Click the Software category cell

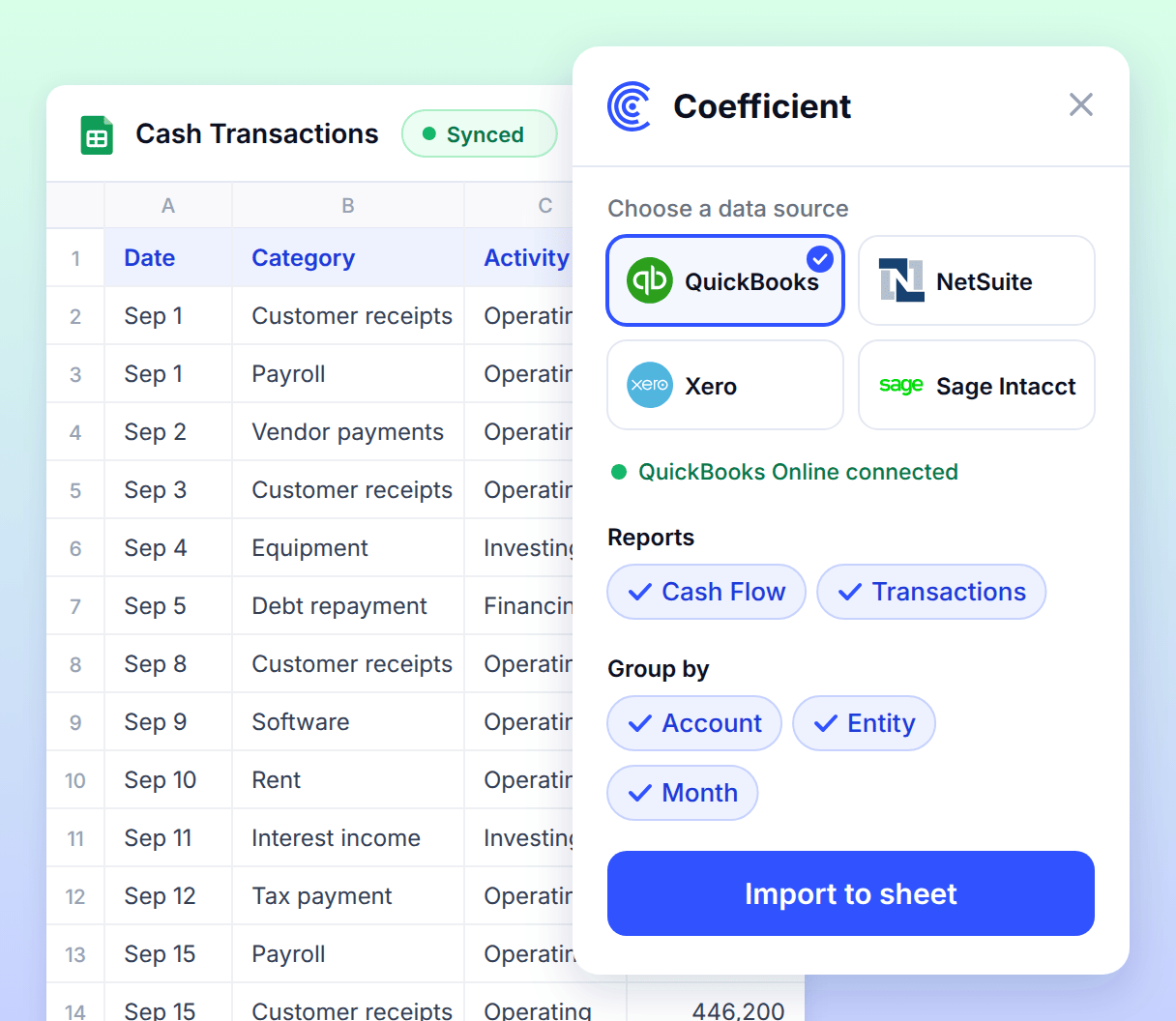coord(348,721)
